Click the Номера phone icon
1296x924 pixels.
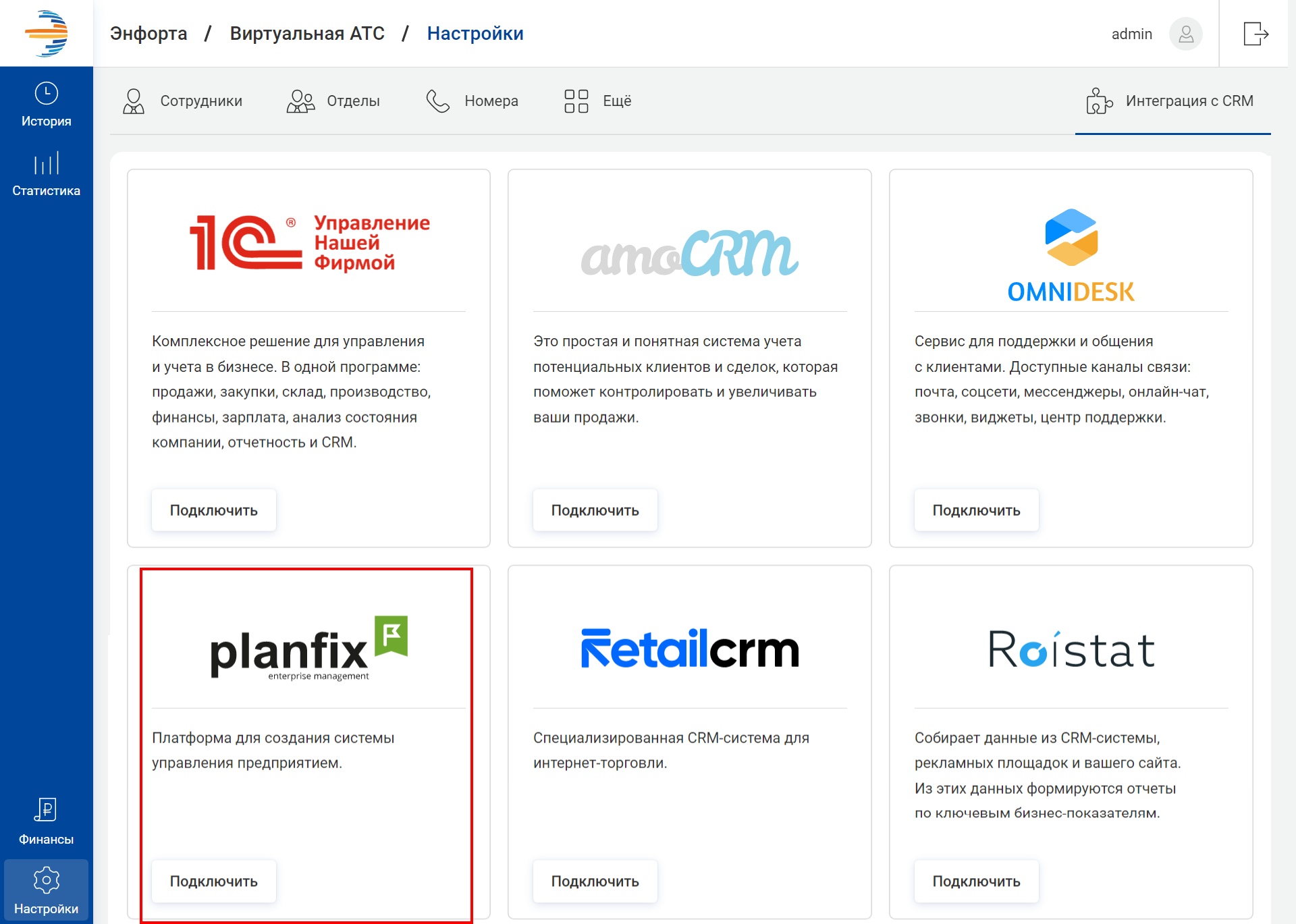(x=438, y=101)
